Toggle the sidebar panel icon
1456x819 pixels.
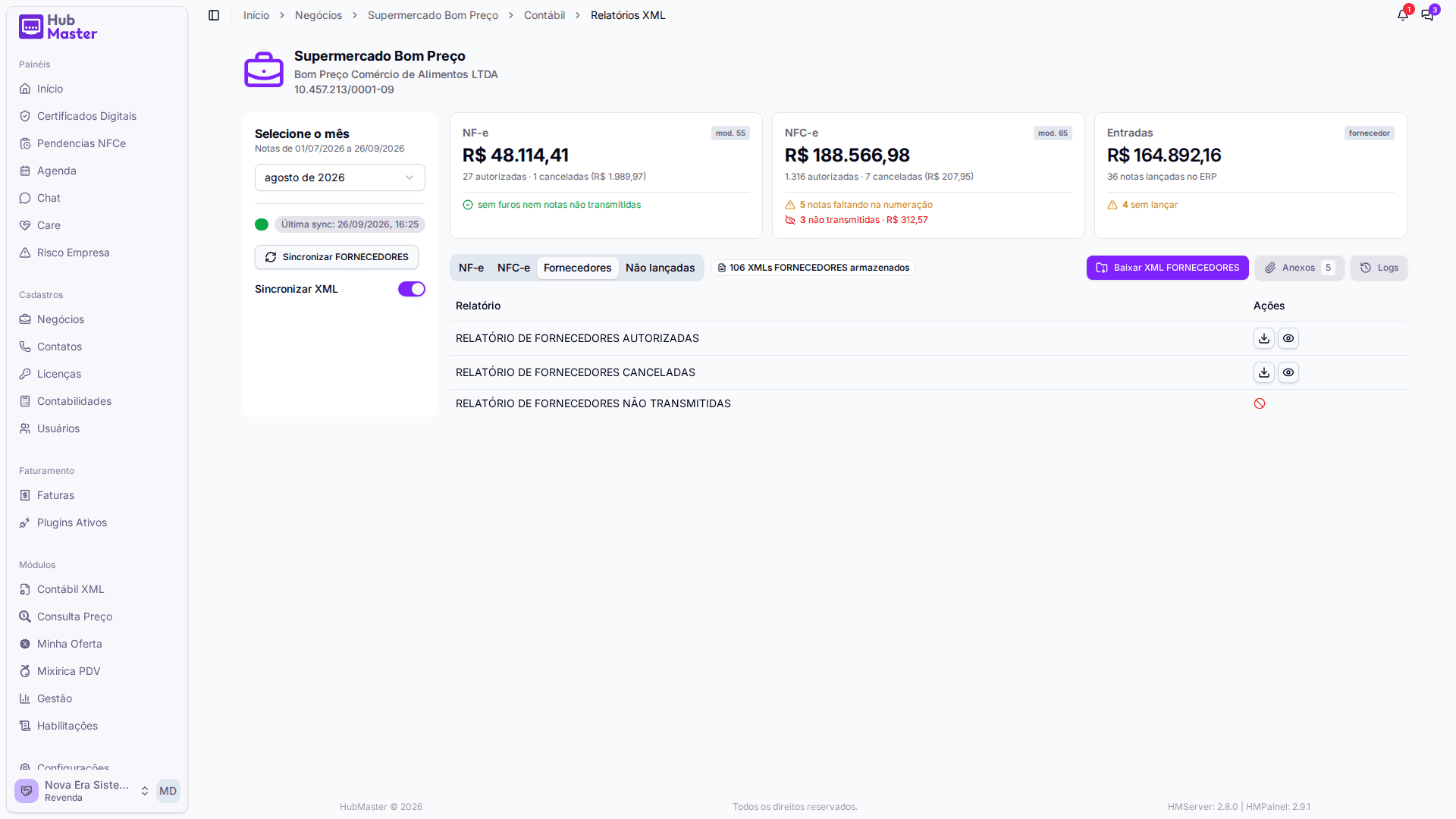pyautogui.click(x=214, y=15)
